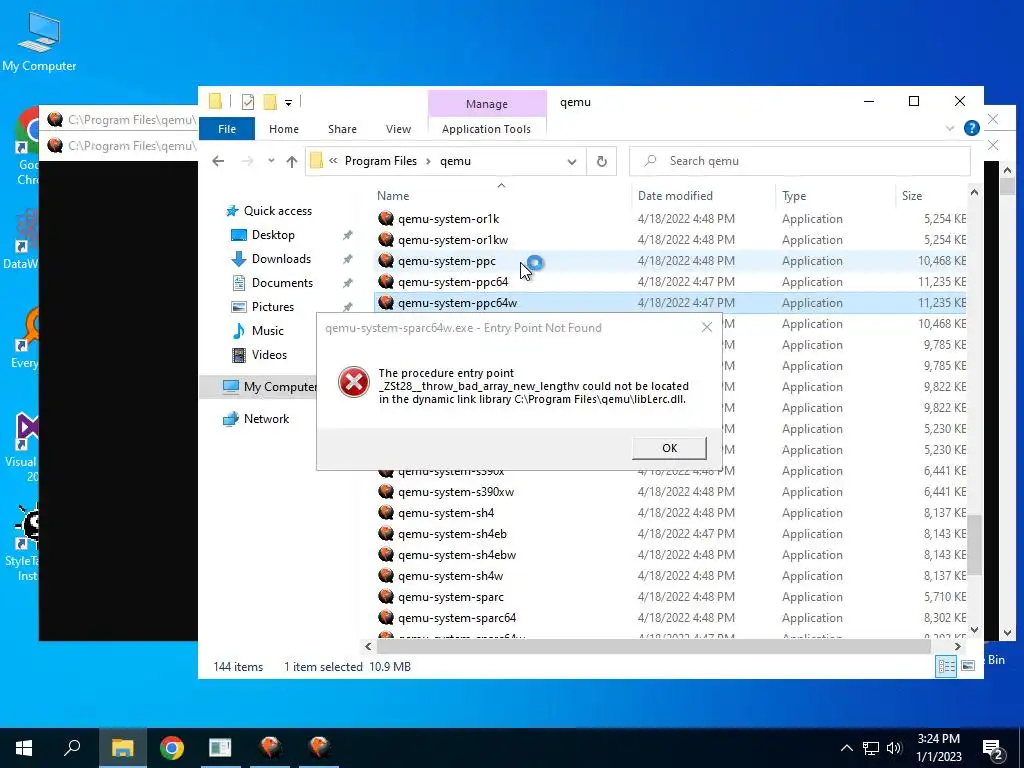Viewport: 1024px width, 768px height.
Task: Select the Manage contextual tab
Action: coord(487,104)
